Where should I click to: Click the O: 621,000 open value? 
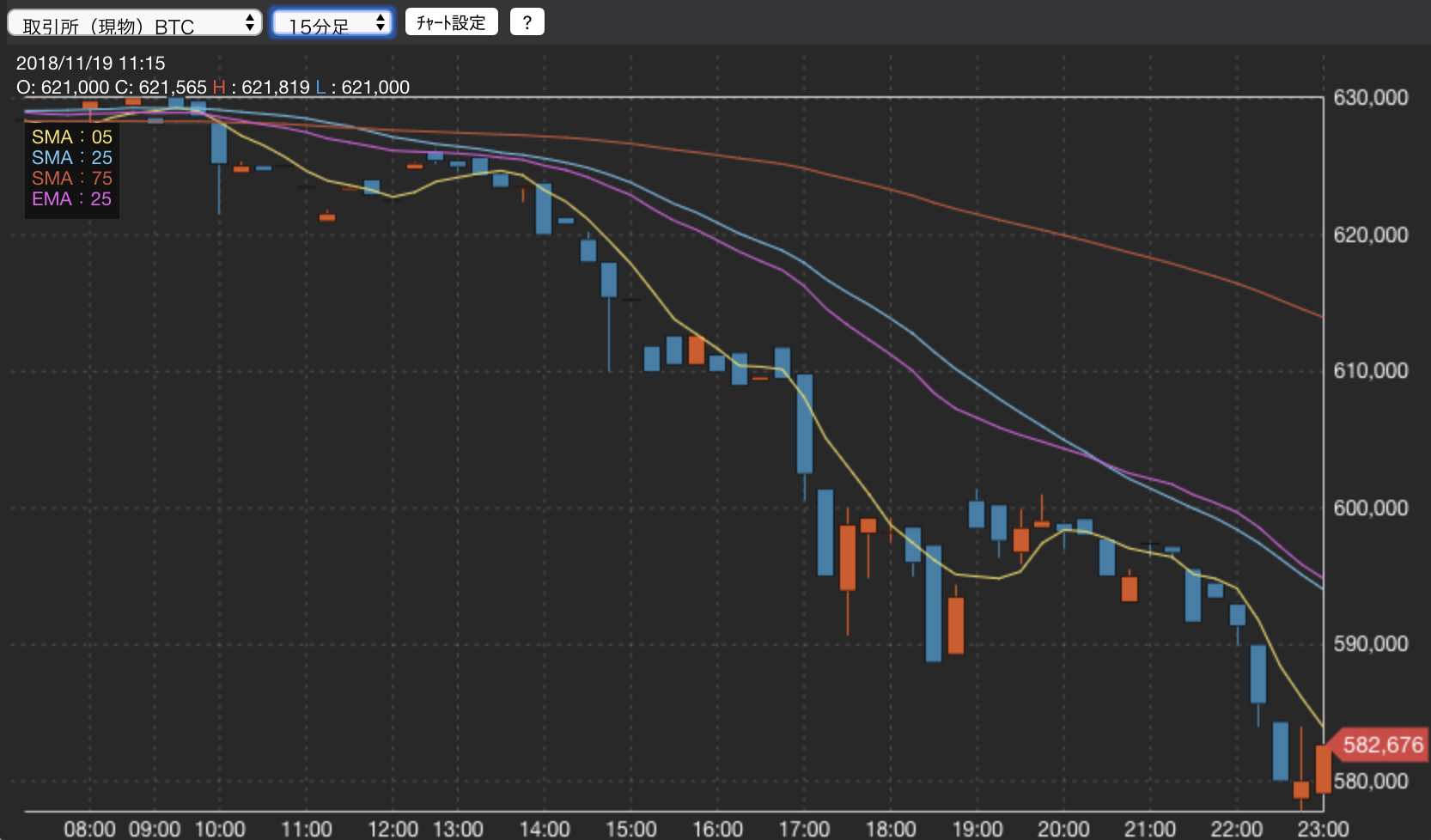(63, 88)
